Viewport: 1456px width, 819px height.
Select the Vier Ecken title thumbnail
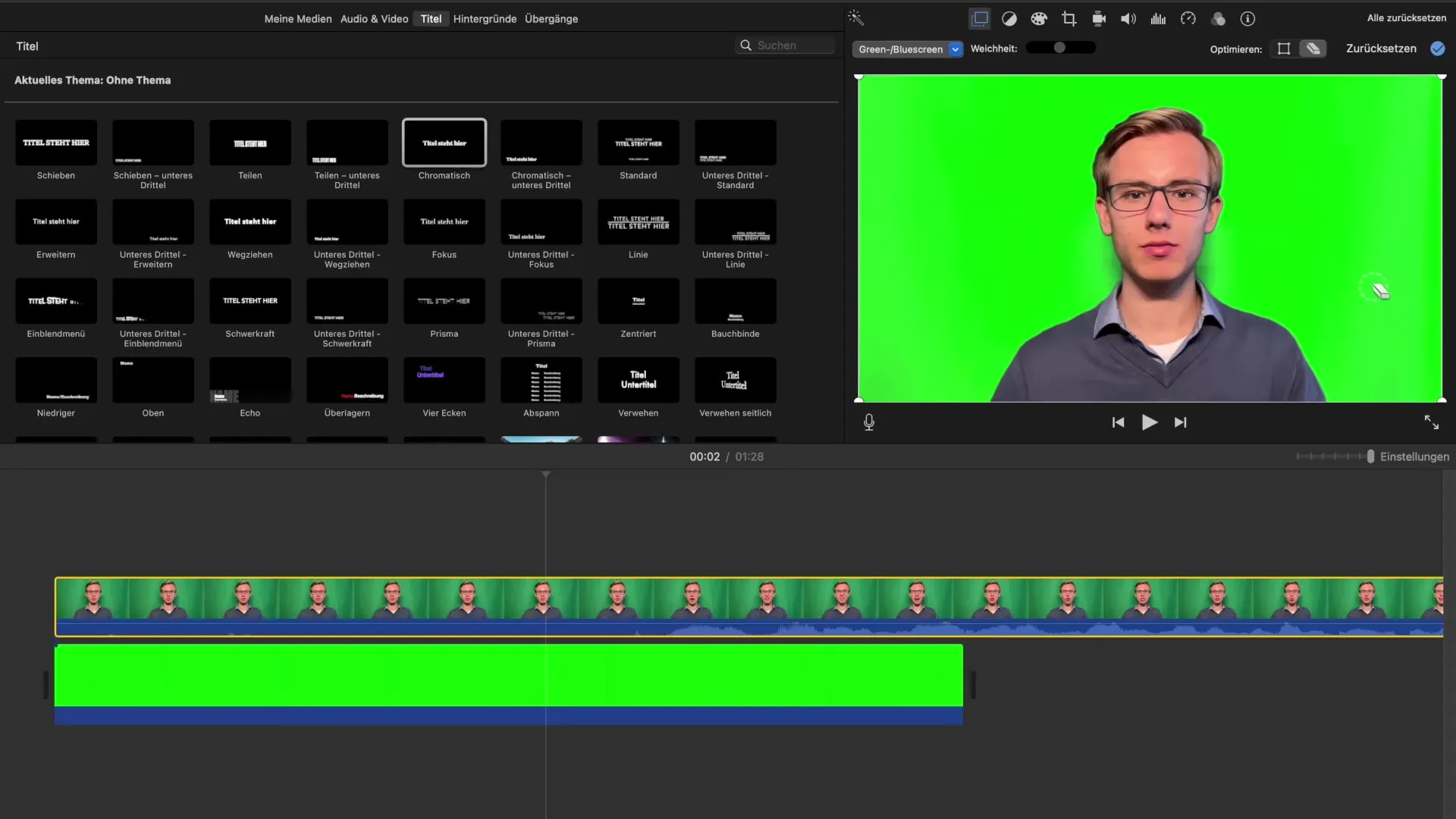(444, 381)
